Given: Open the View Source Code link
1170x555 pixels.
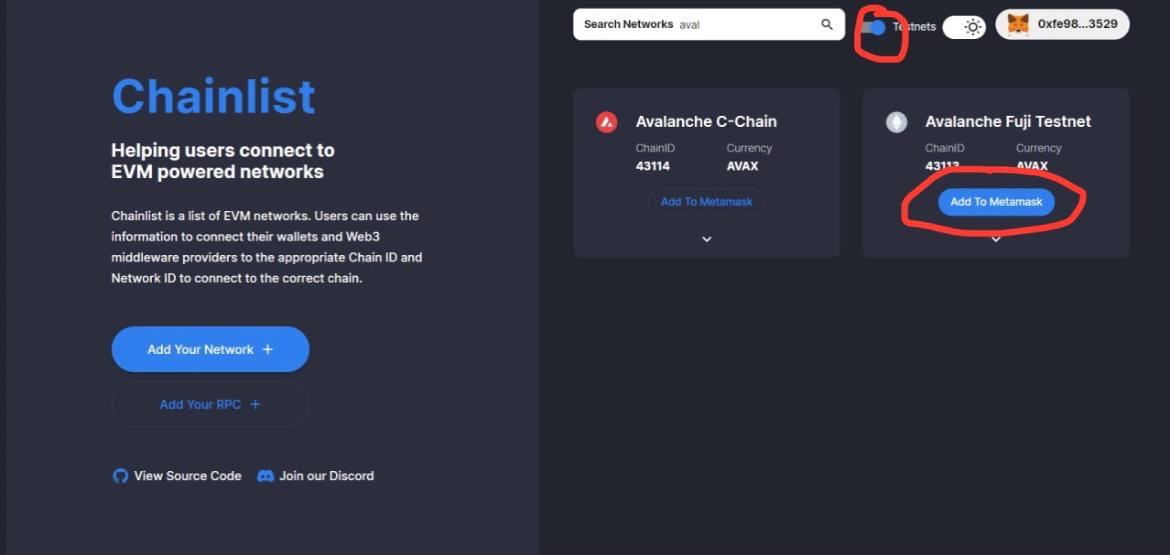Looking at the screenshot, I should 188,476.
